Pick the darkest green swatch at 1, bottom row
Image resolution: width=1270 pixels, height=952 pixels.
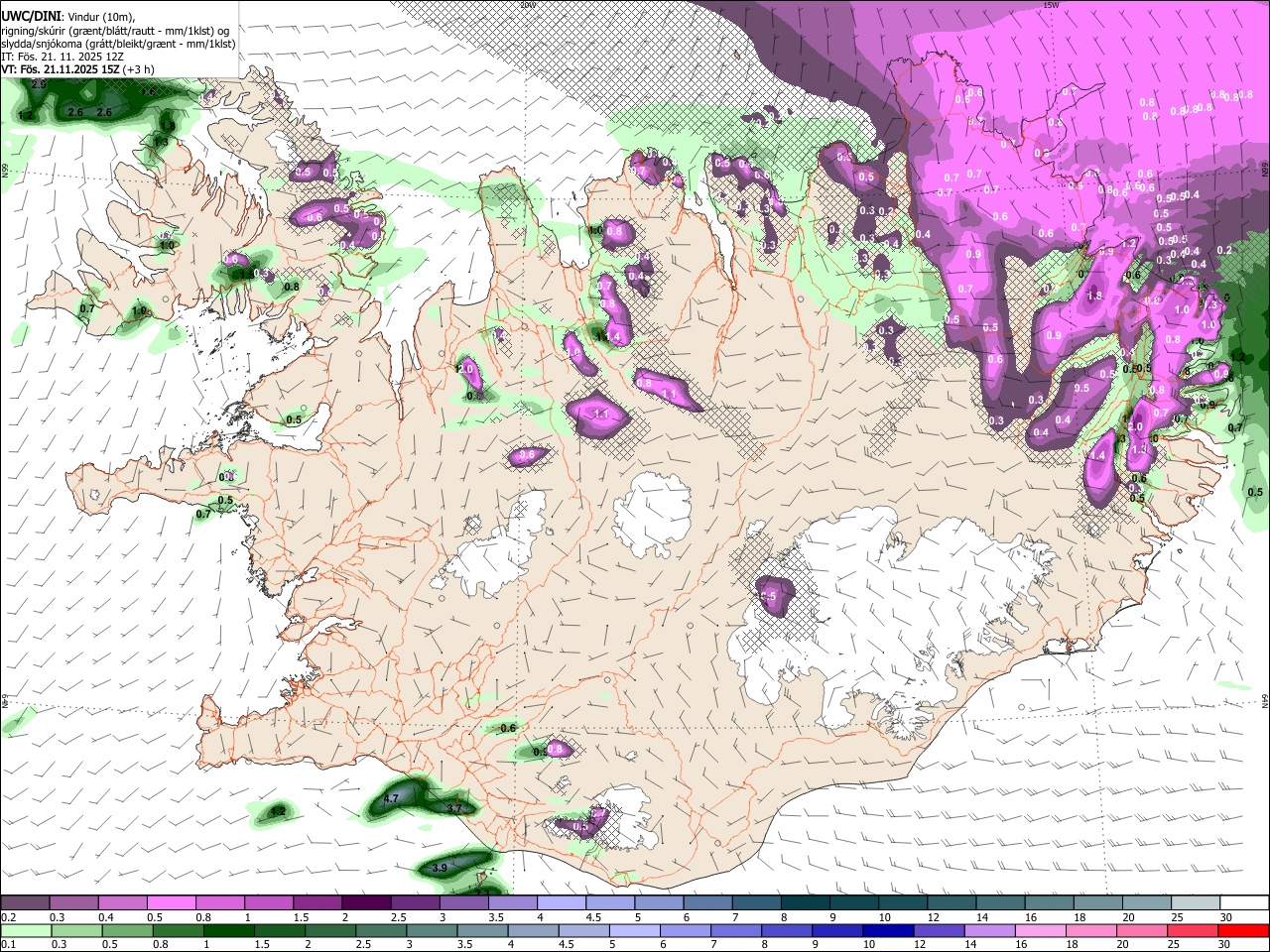(228, 931)
